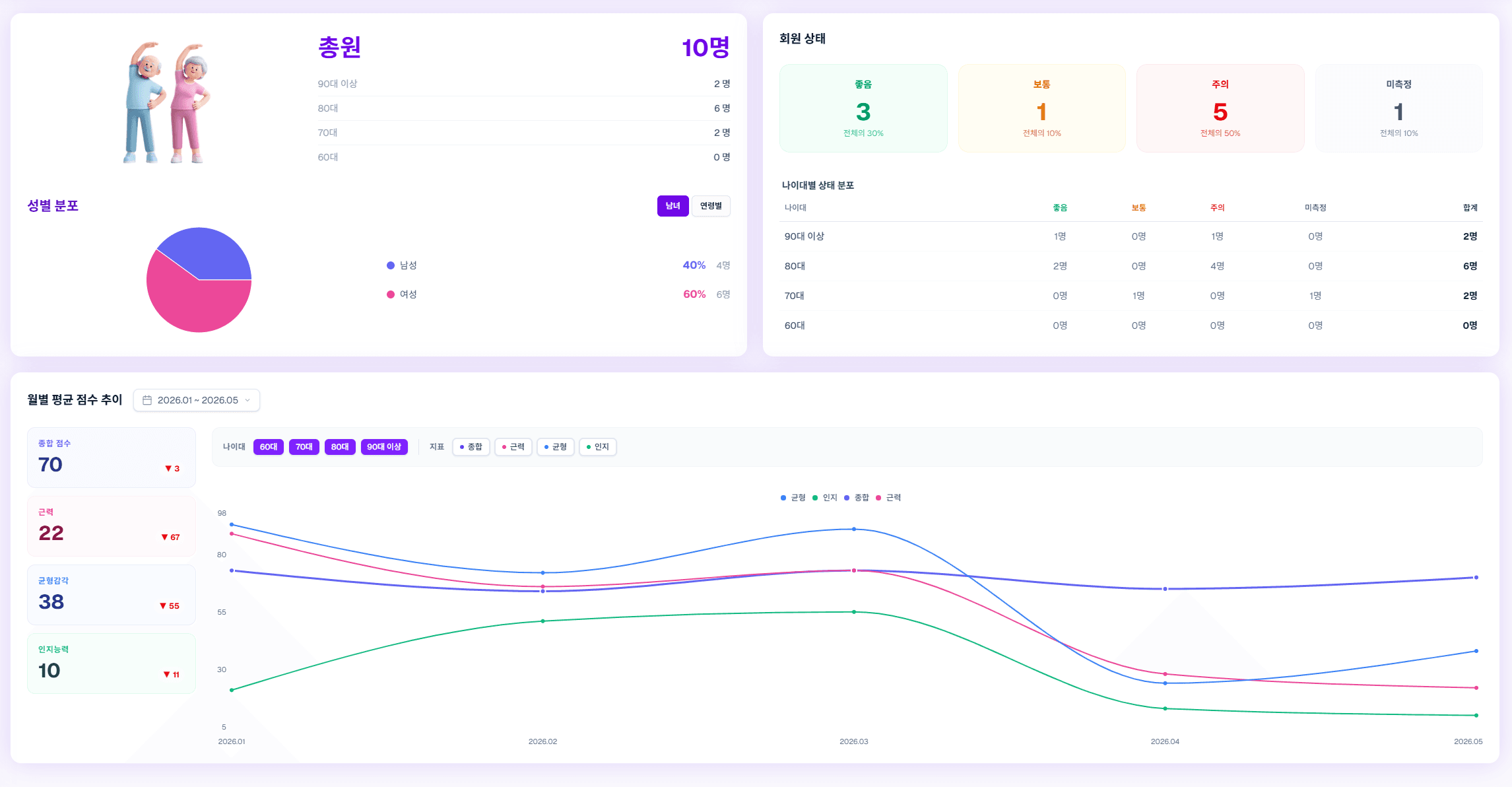Viewport: 1512px width, 787px height.
Task: Click the female legend dot 여성
Action: (391, 294)
